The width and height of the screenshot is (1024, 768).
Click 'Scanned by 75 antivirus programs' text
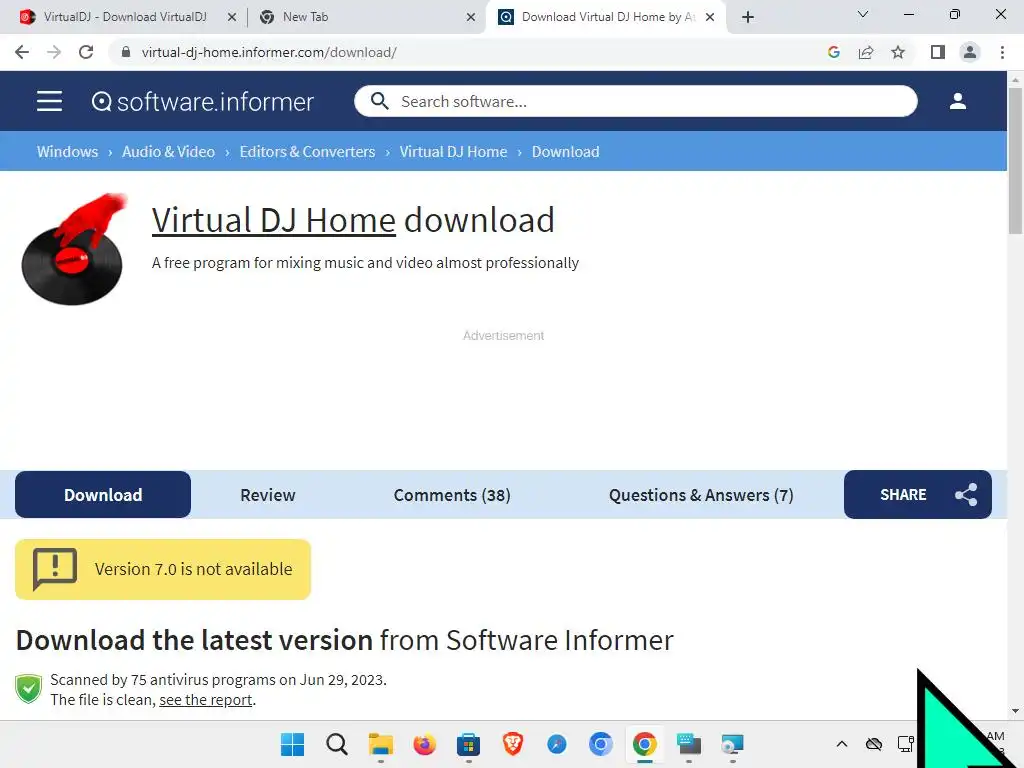click(x=218, y=680)
